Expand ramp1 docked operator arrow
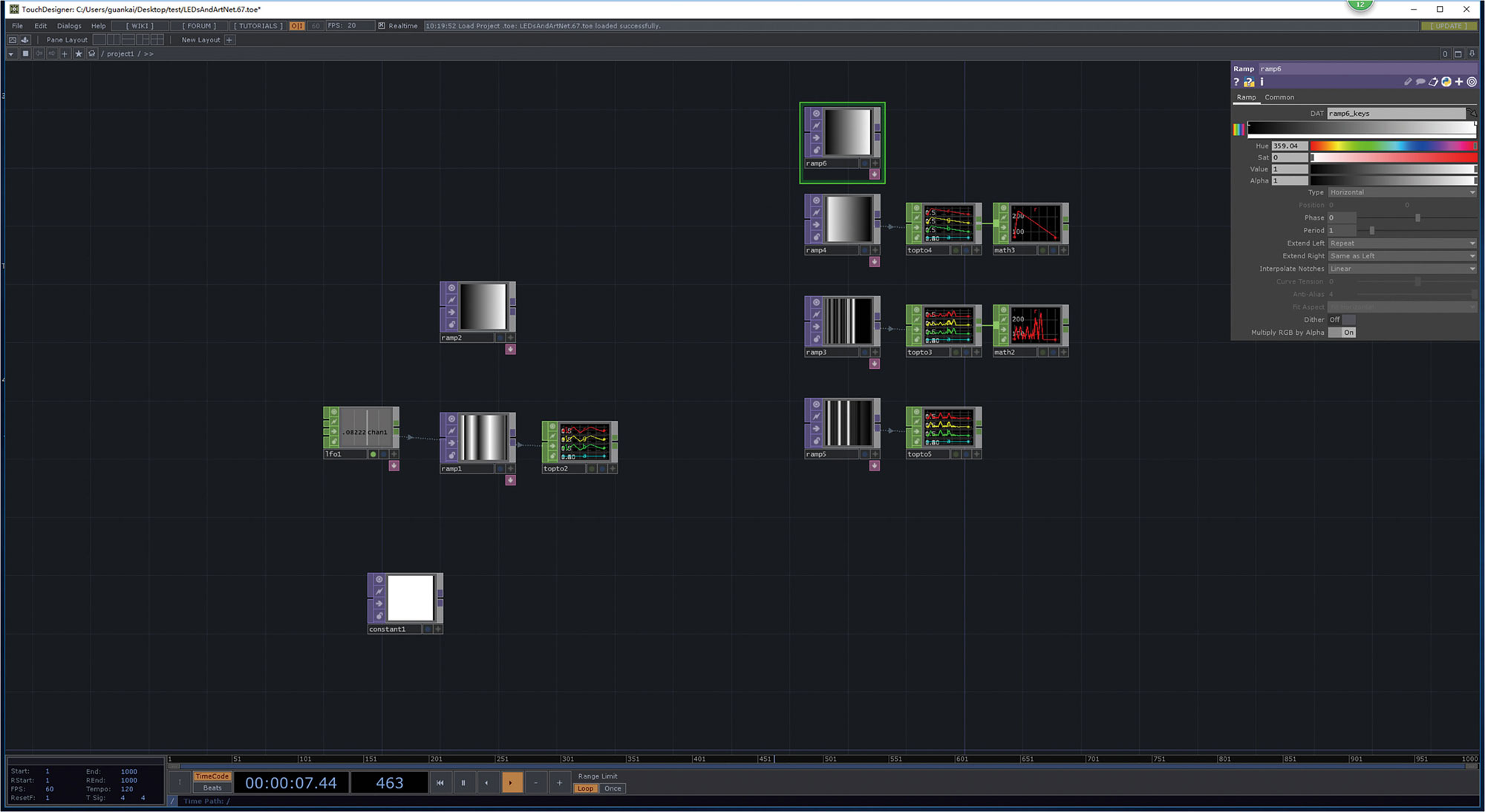 [x=511, y=480]
